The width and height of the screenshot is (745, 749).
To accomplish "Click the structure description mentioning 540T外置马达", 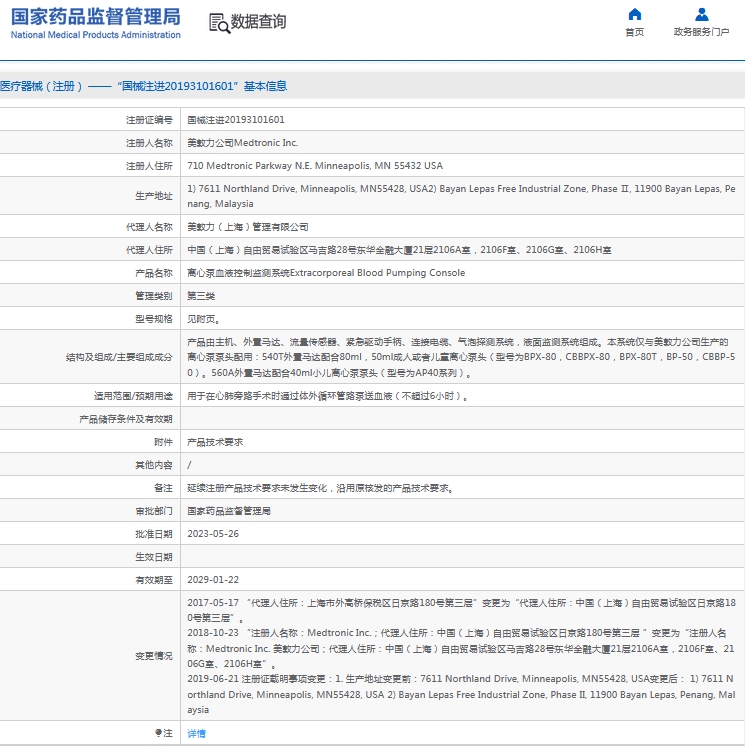I will pos(461,357).
